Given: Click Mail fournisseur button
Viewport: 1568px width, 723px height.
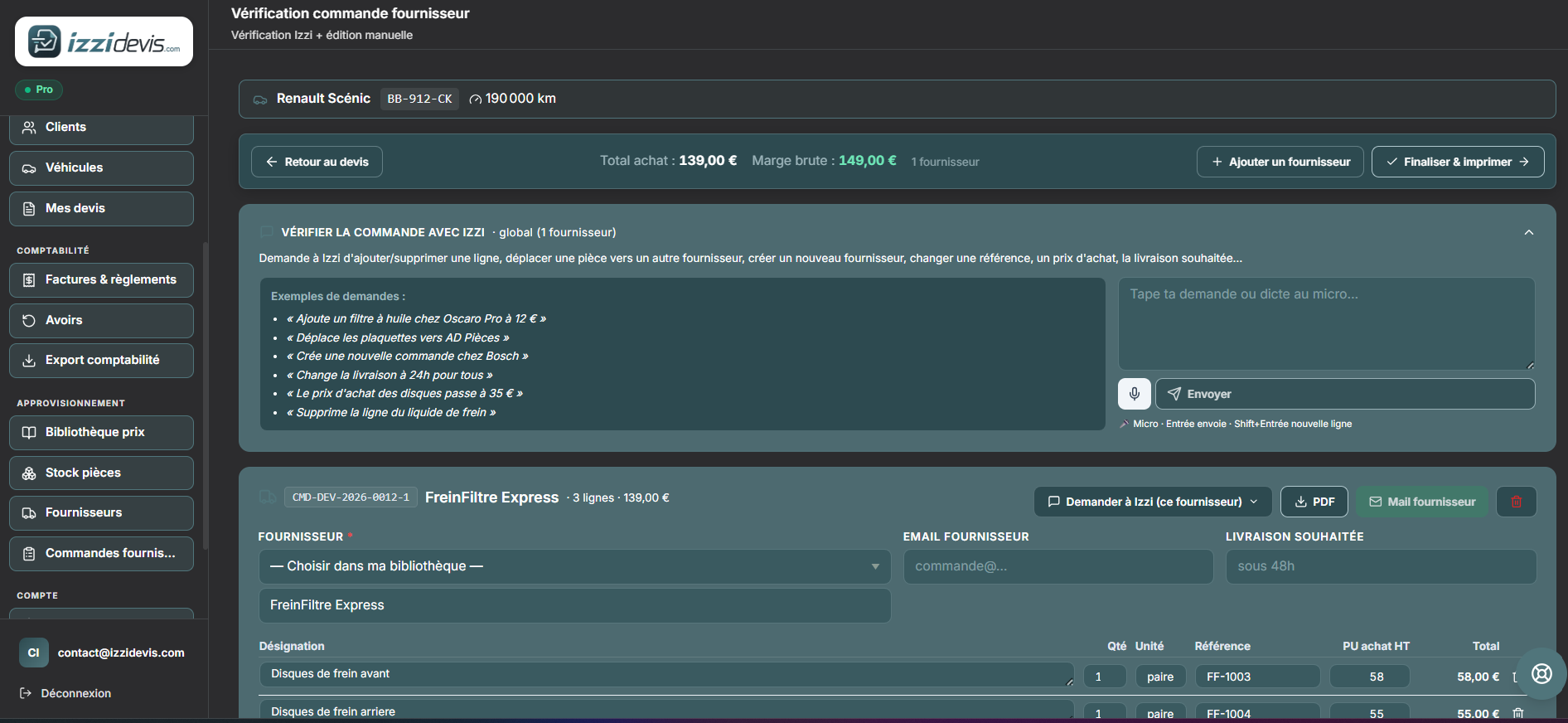Looking at the screenshot, I should tap(1422, 502).
